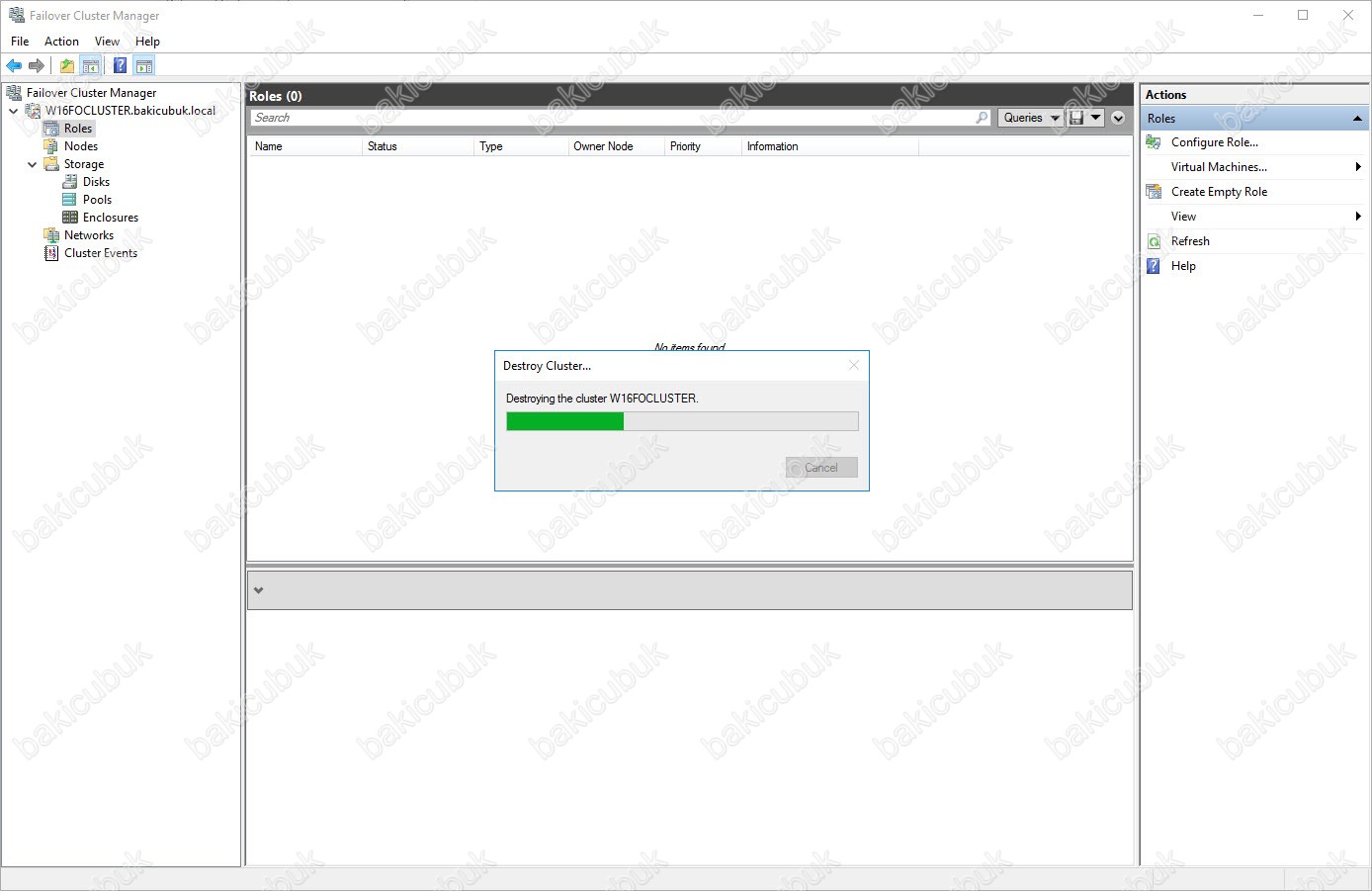The width and height of the screenshot is (1372, 891).
Task: Select the Networks tree item
Action: [89, 235]
